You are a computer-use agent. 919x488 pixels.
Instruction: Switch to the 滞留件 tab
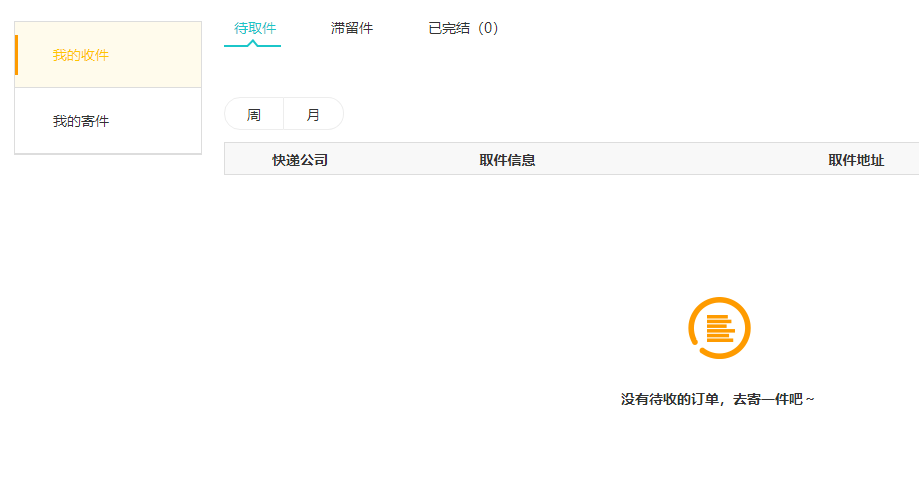coord(352,28)
